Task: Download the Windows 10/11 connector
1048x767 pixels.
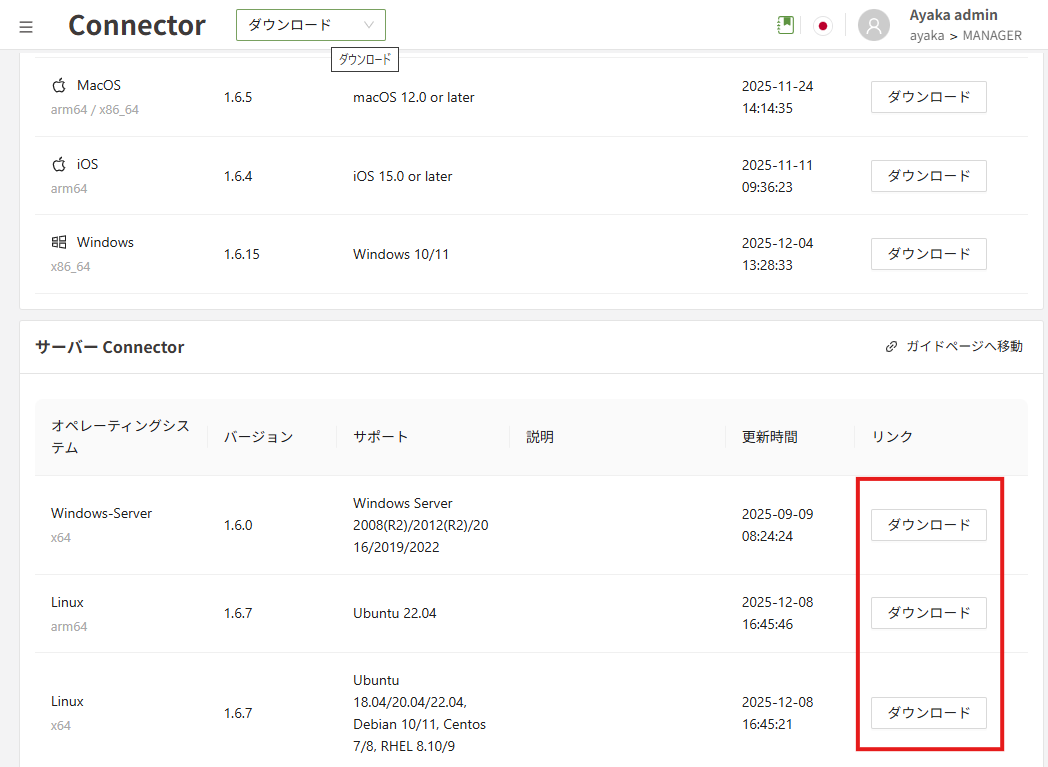Action: pos(928,254)
